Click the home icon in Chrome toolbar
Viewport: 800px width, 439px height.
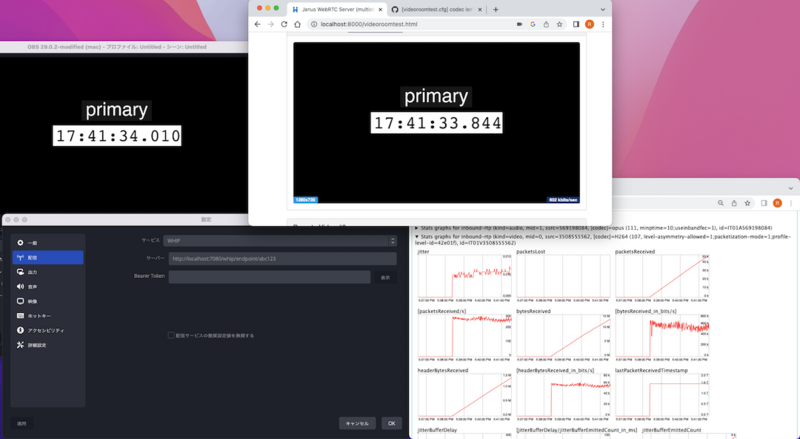[297, 24]
